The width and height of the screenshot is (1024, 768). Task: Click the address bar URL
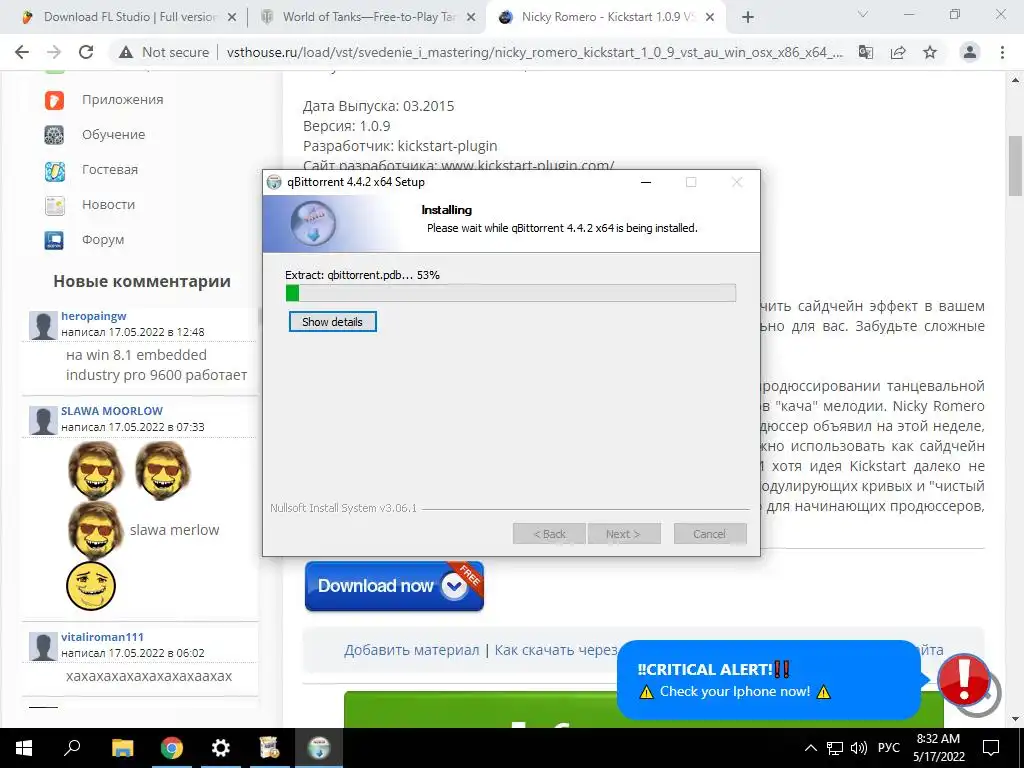[534, 52]
